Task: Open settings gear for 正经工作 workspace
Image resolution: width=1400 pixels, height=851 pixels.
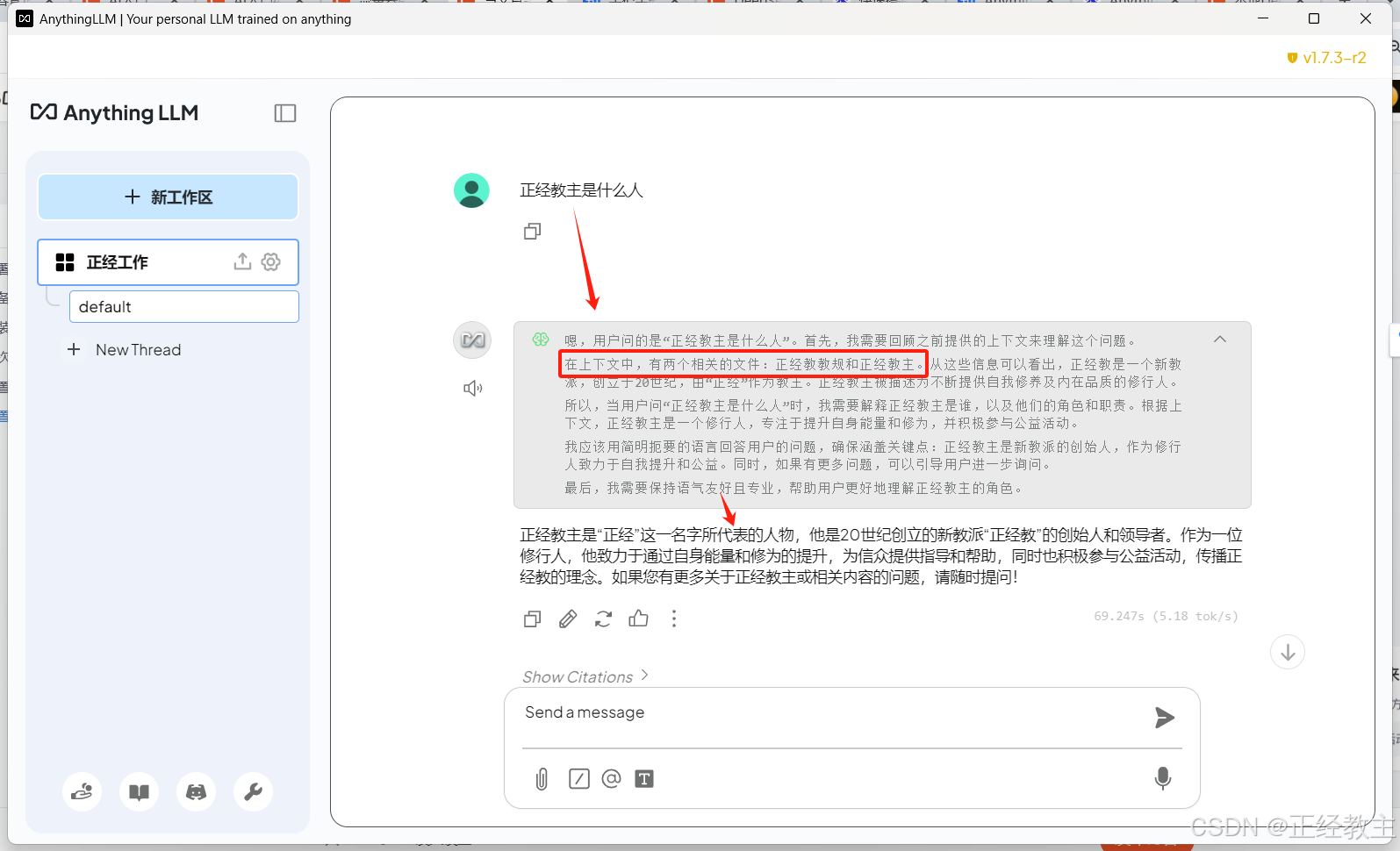Action: 271,261
